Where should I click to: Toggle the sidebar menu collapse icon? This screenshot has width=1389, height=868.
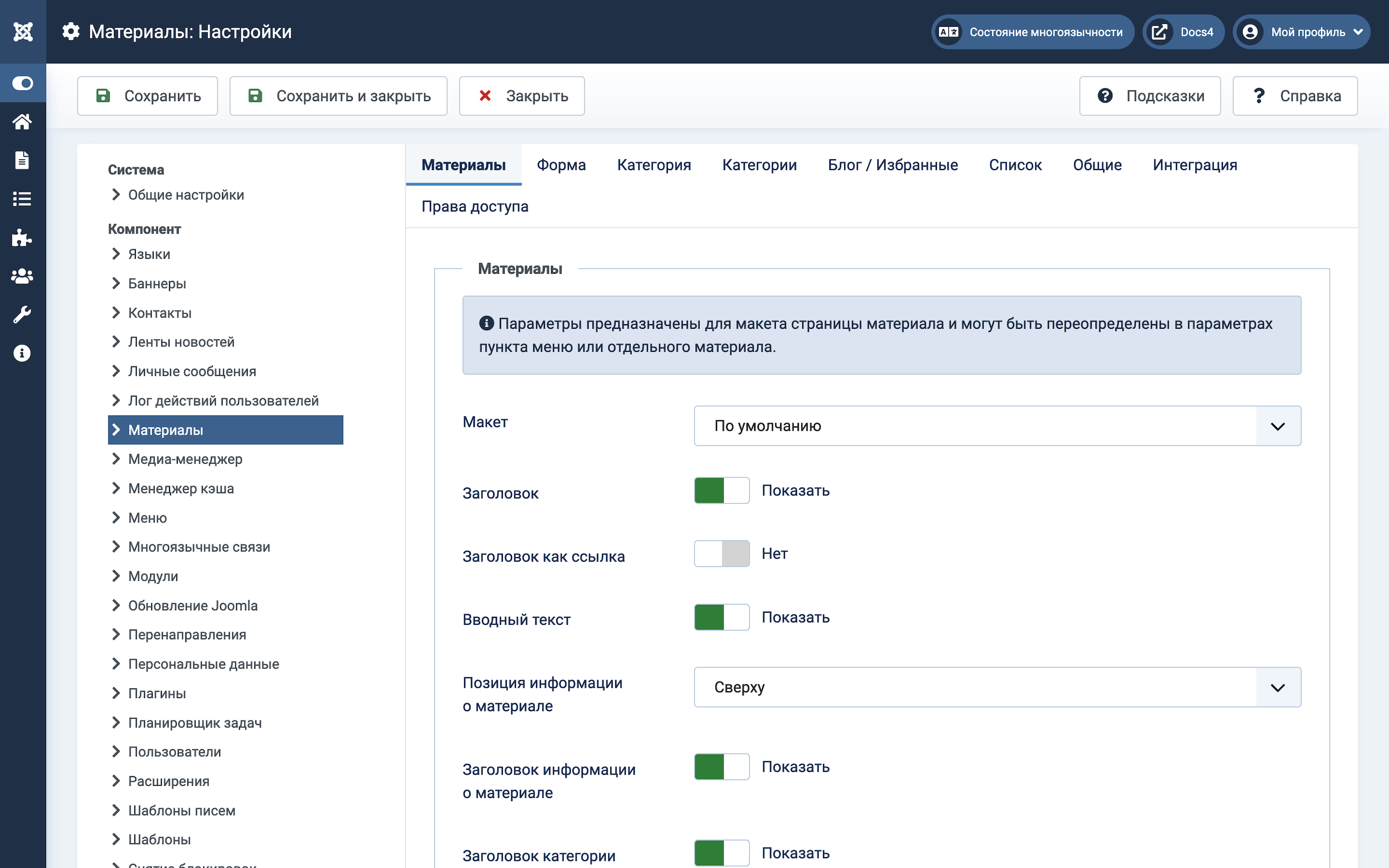coord(23,84)
